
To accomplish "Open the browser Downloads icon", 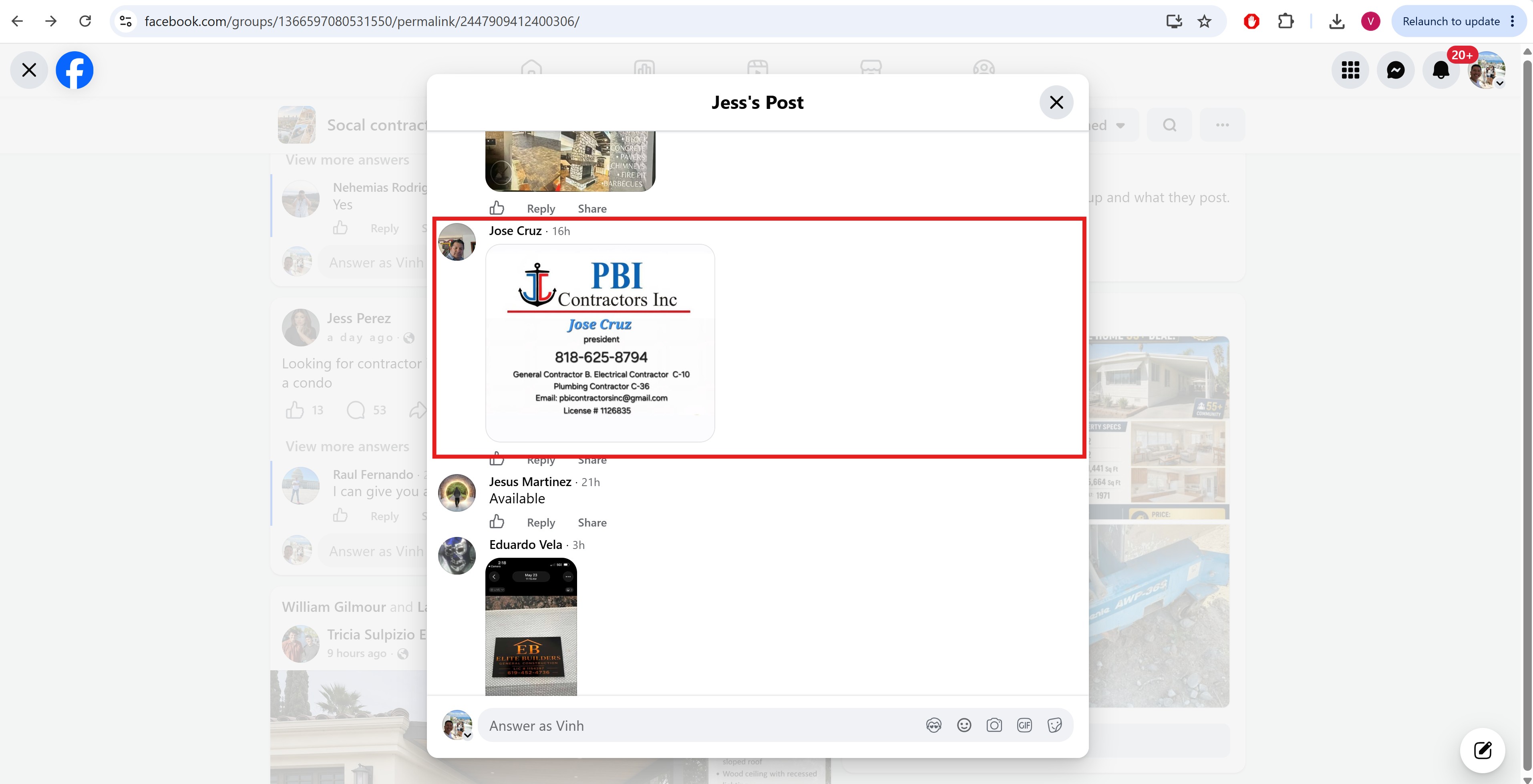I will coord(1337,21).
